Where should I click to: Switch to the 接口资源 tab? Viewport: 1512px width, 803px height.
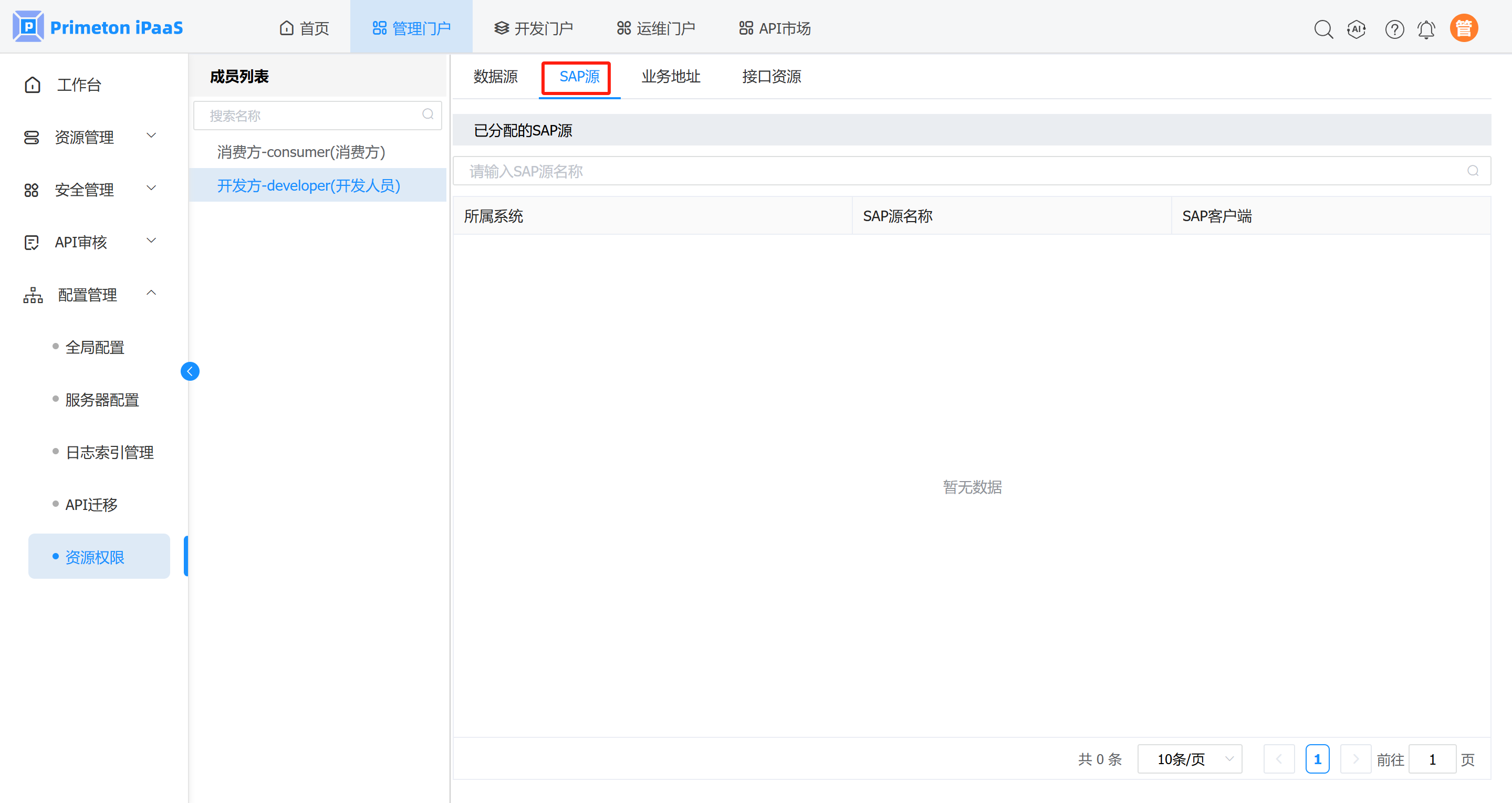click(771, 76)
